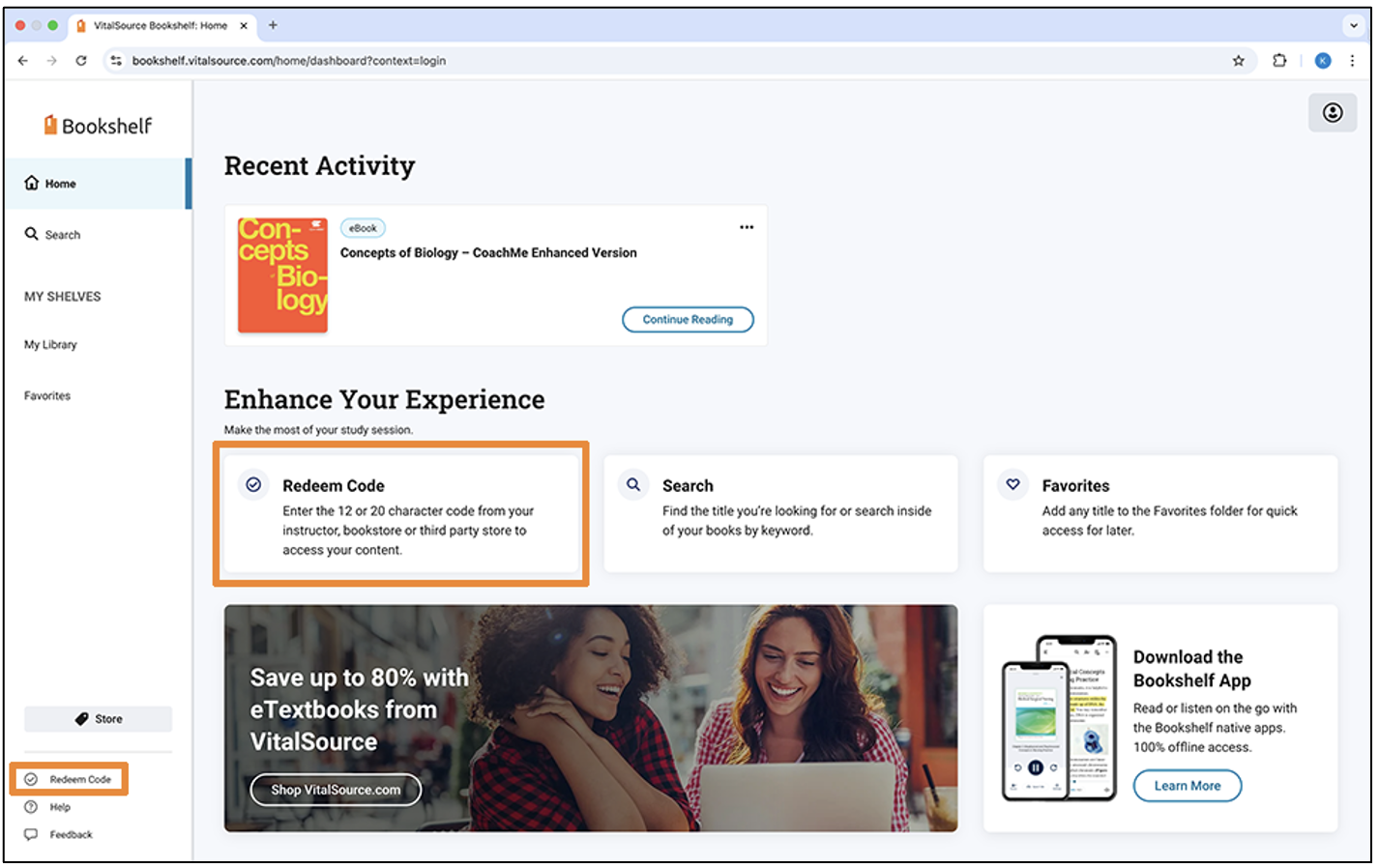The image size is (1379, 868).
Task: Click Learn More for the Bookshelf App
Action: 1187,786
